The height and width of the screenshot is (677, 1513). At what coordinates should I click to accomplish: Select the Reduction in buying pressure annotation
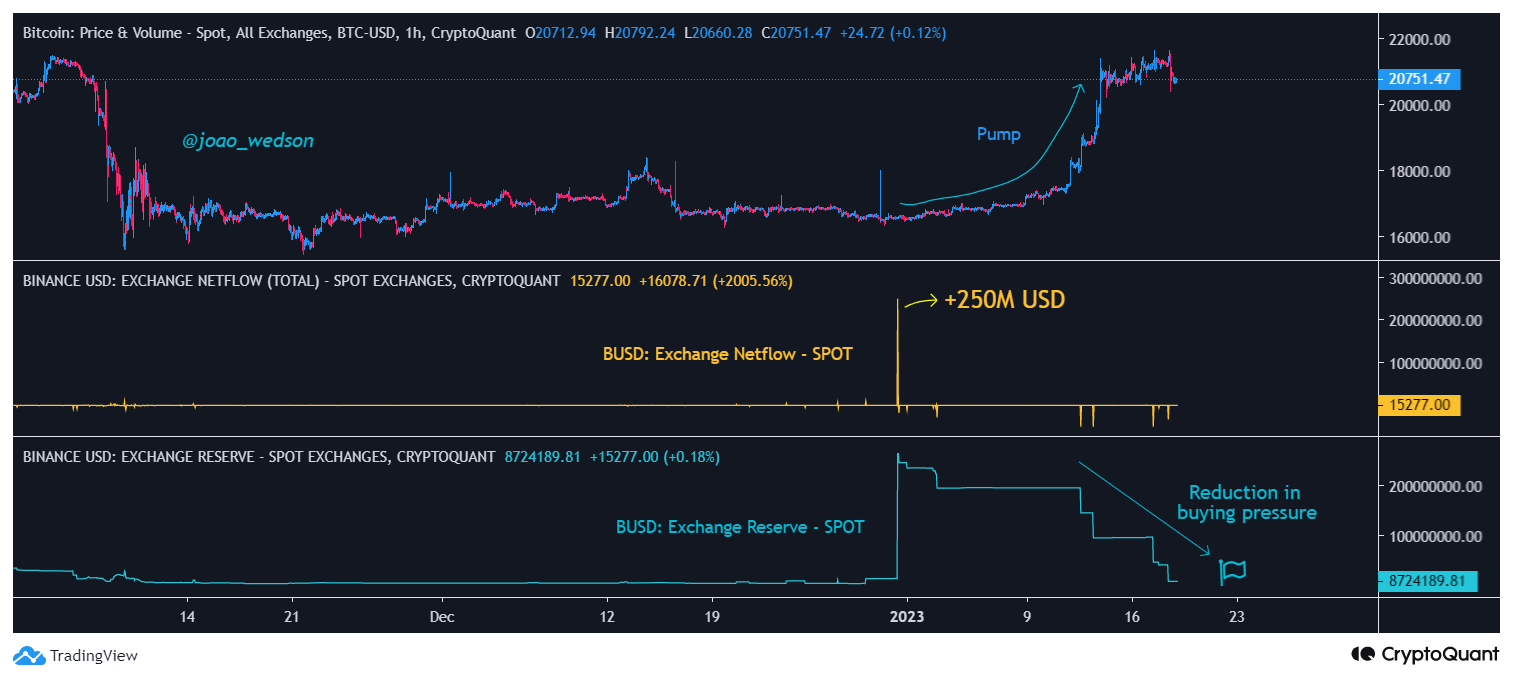click(x=1245, y=503)
